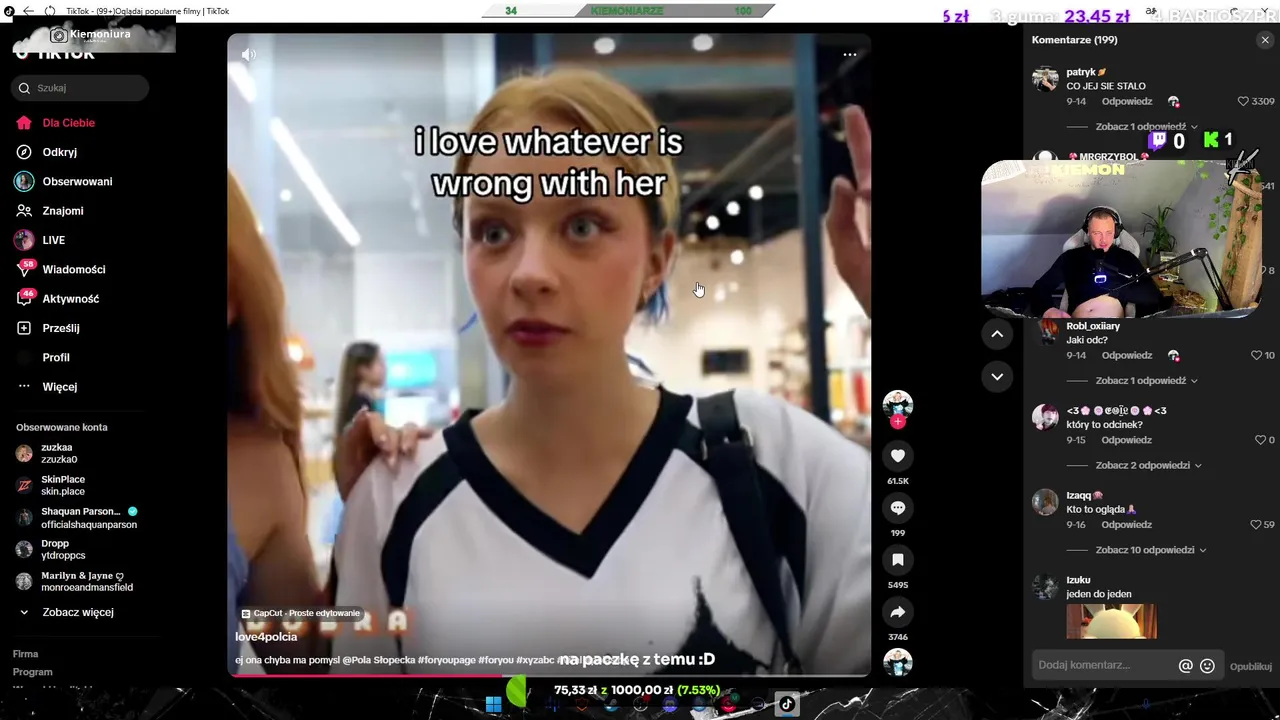Open the three-dot options menu on the video
Viewport: 1280px width, 720px height.
[x=849, y=55]
